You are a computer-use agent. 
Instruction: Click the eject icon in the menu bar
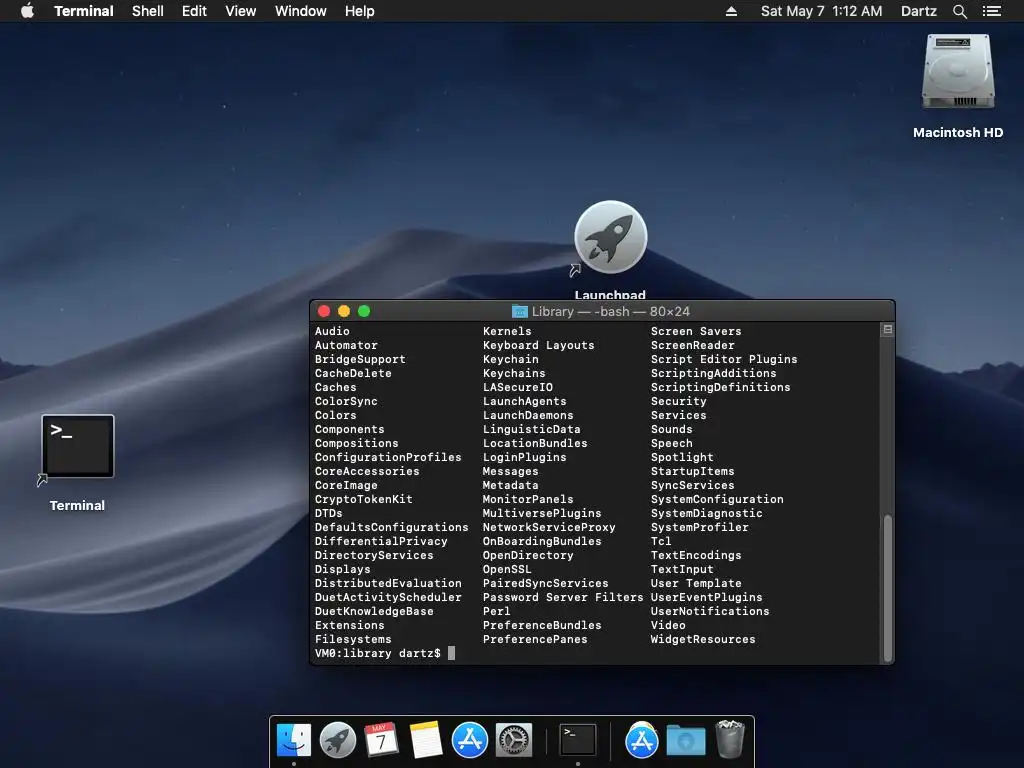tap(731, 11)
